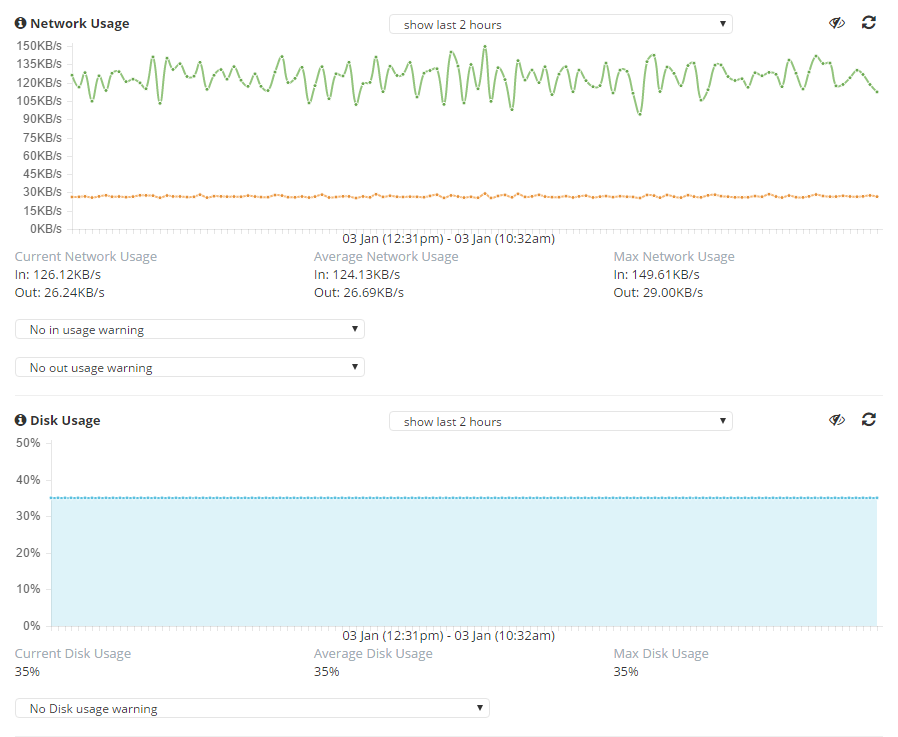This screenshot has width=898, height=737.
Task: Click the Disk Usage heading
Action: [65, 420]
